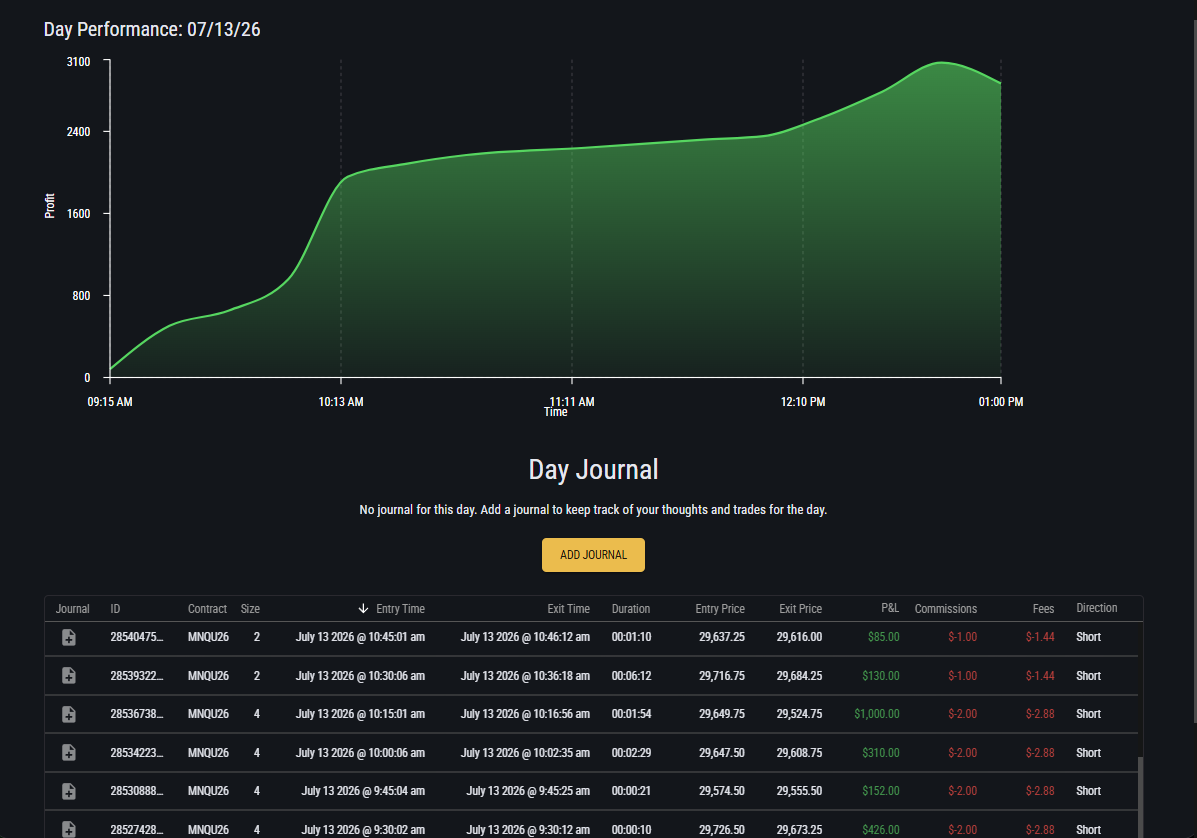
Task: Add journal for trade 28539322
Action: (x=69, y=675)
